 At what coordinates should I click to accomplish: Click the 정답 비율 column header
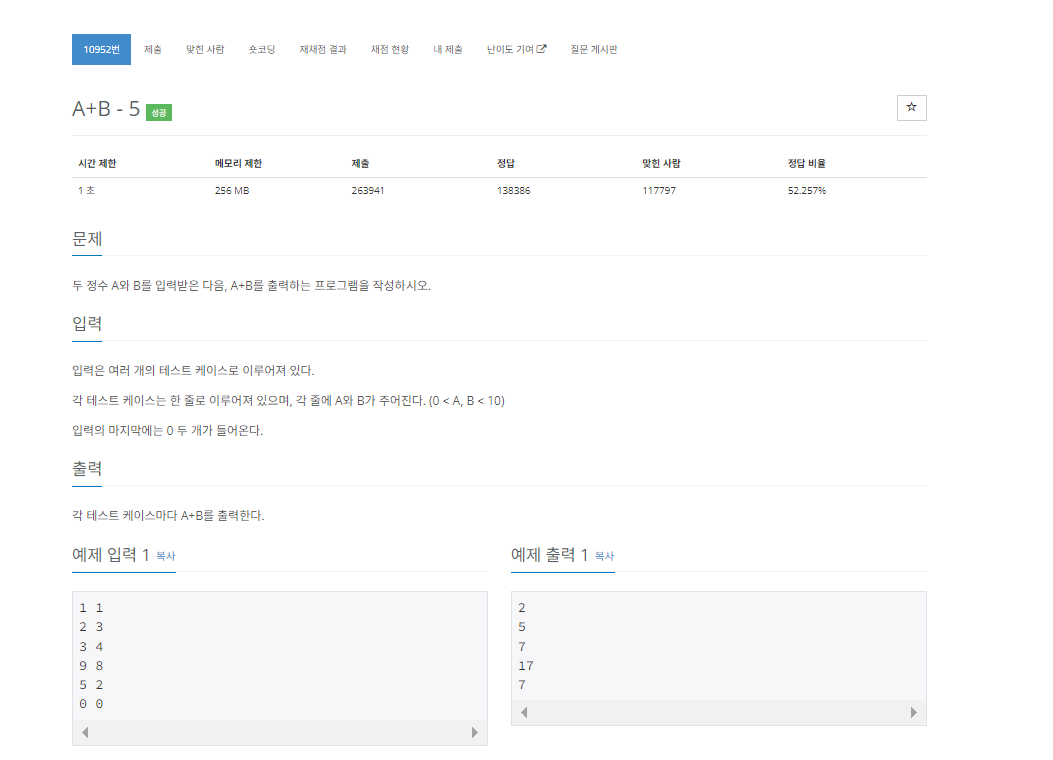(x=807, y=163)
